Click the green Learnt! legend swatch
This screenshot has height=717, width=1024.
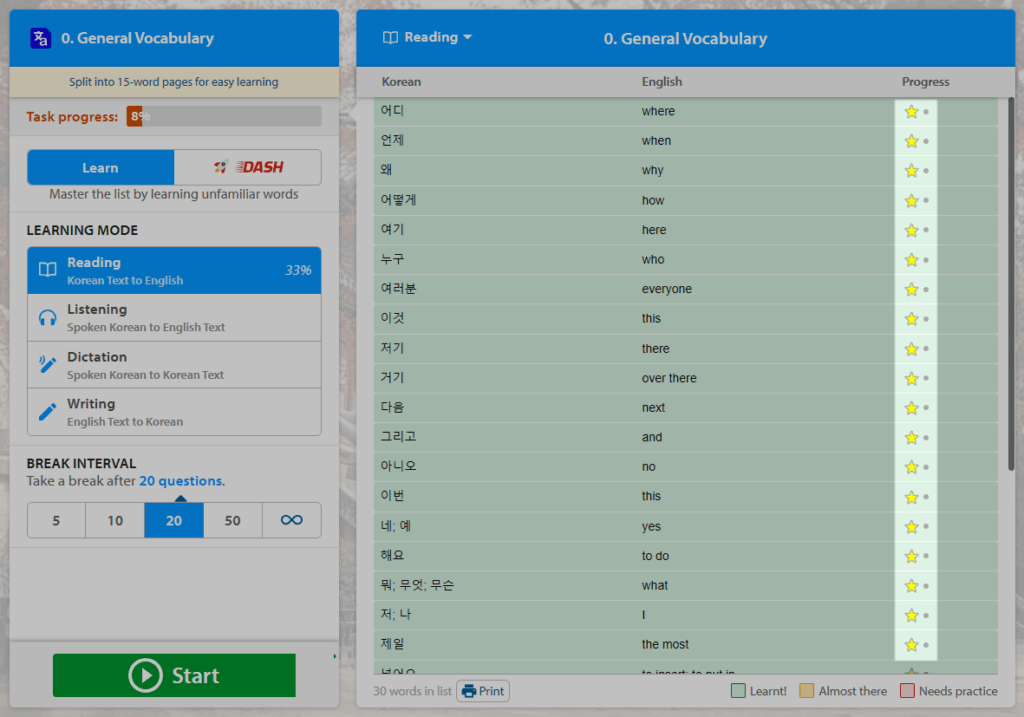(x=738, y=691)
